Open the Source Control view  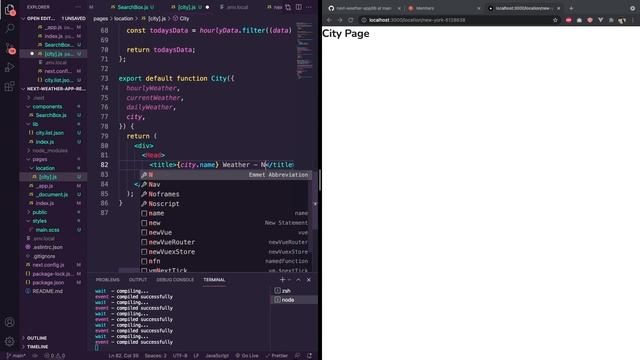point(9,48)
